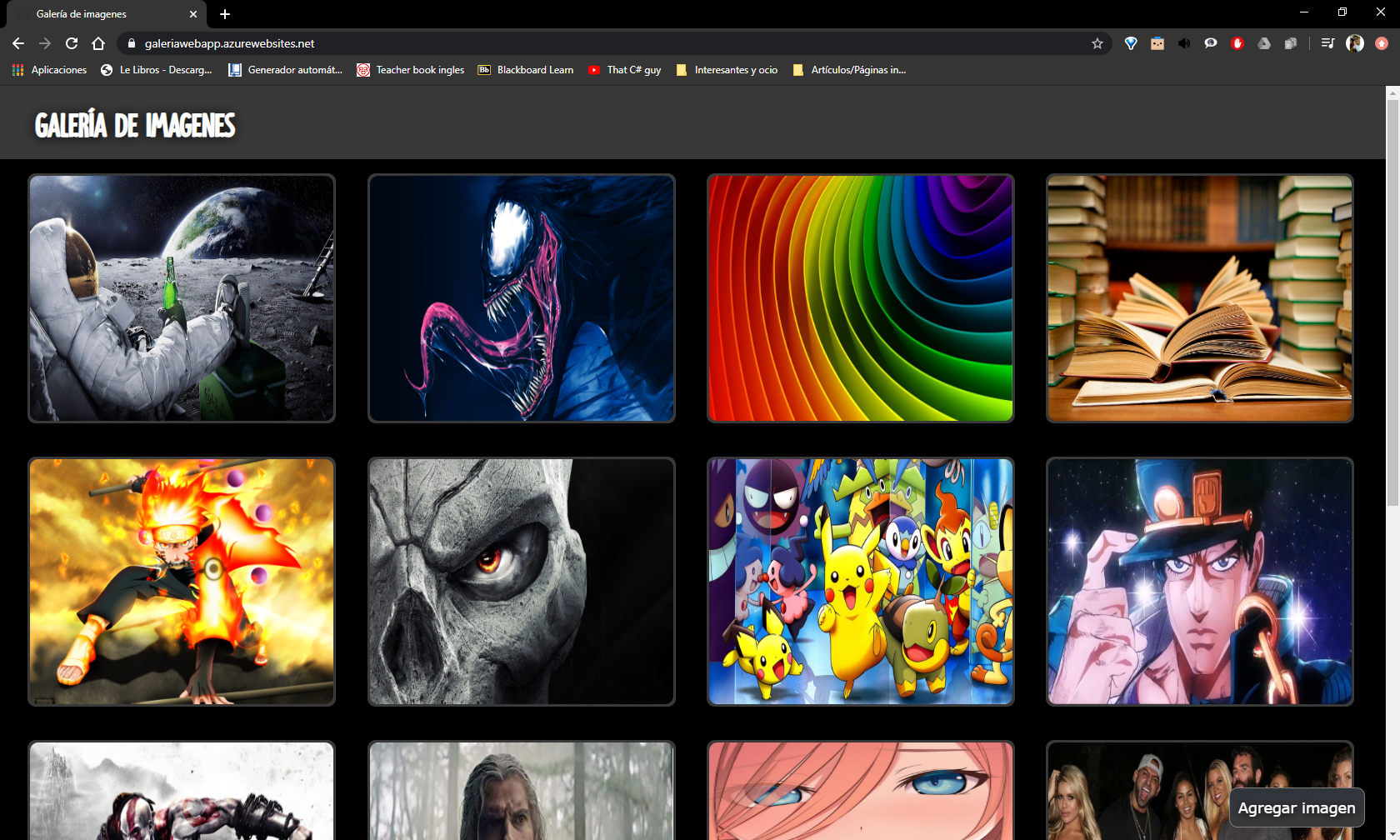Expand Interesantes y ocio bookmark folder
The height and width of the screenshot is (840, 1400).
pos(727,70)
